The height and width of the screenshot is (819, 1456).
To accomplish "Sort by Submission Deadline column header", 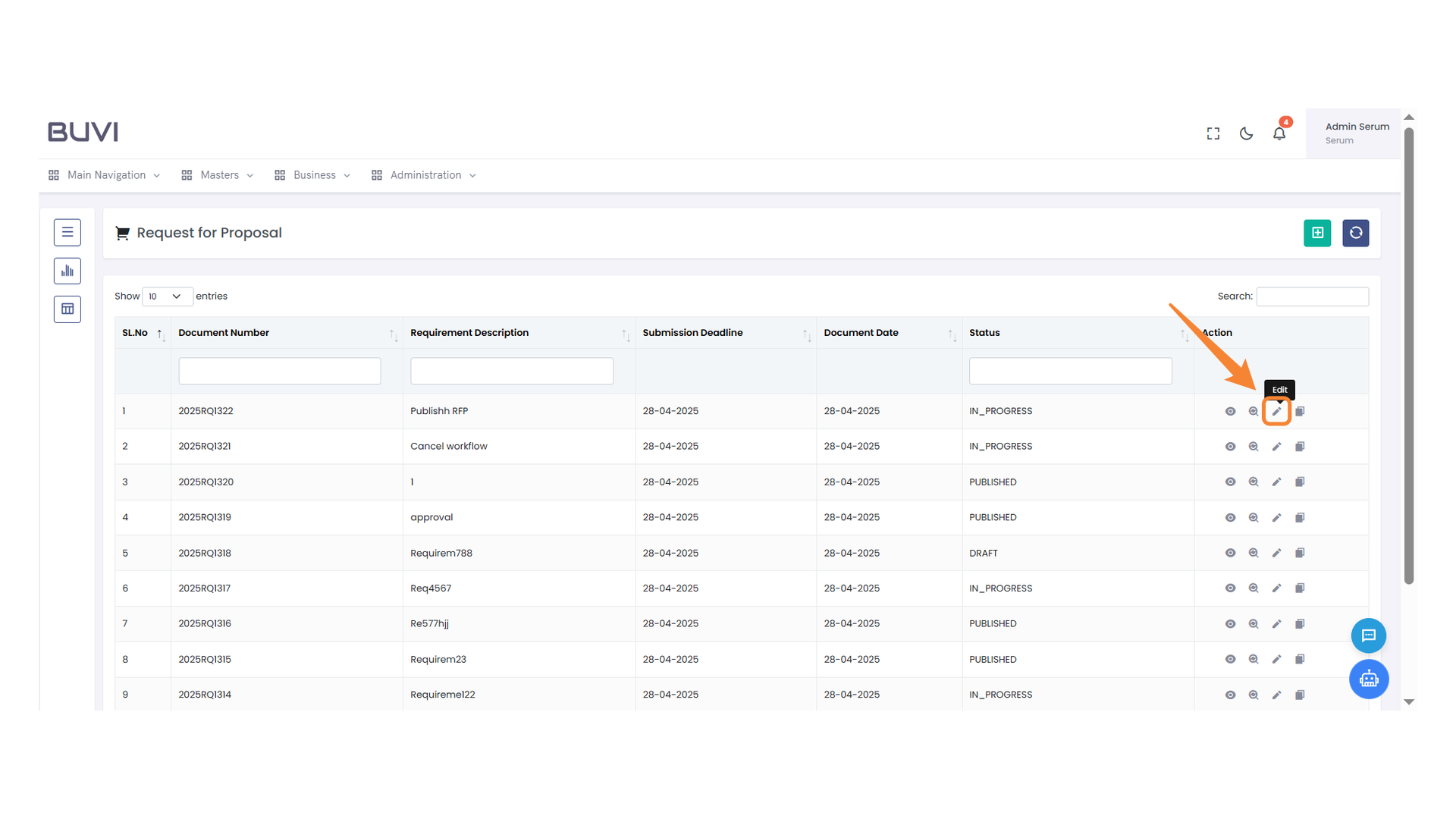I will point(692,333).
